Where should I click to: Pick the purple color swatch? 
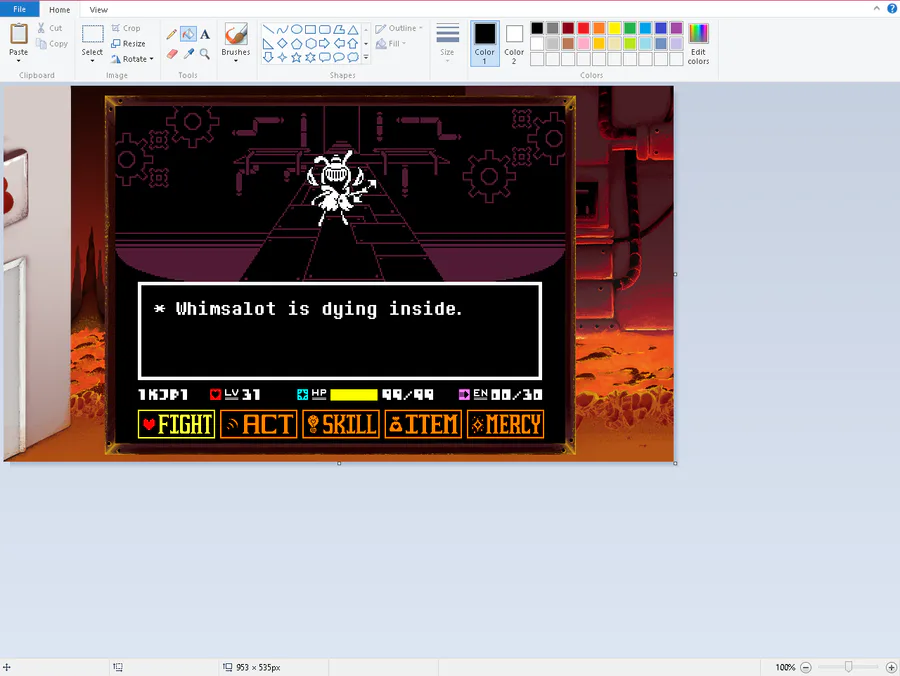[x=676, y=28]
